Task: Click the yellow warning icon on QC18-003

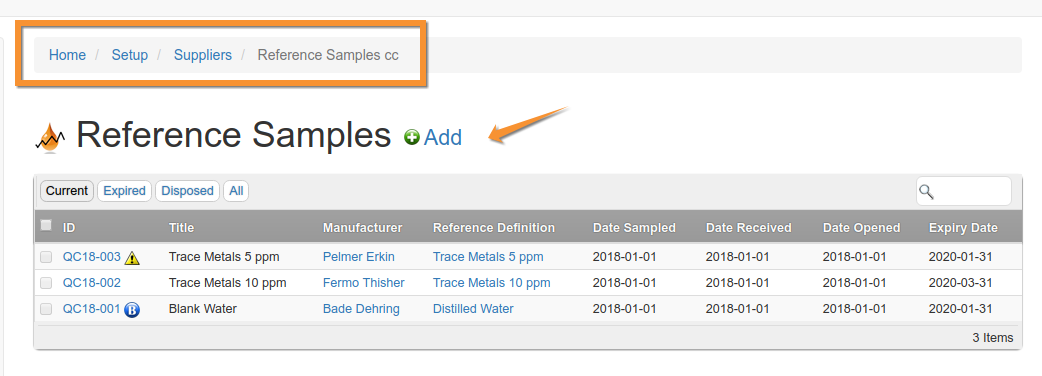Action: (x=132, y=258)
